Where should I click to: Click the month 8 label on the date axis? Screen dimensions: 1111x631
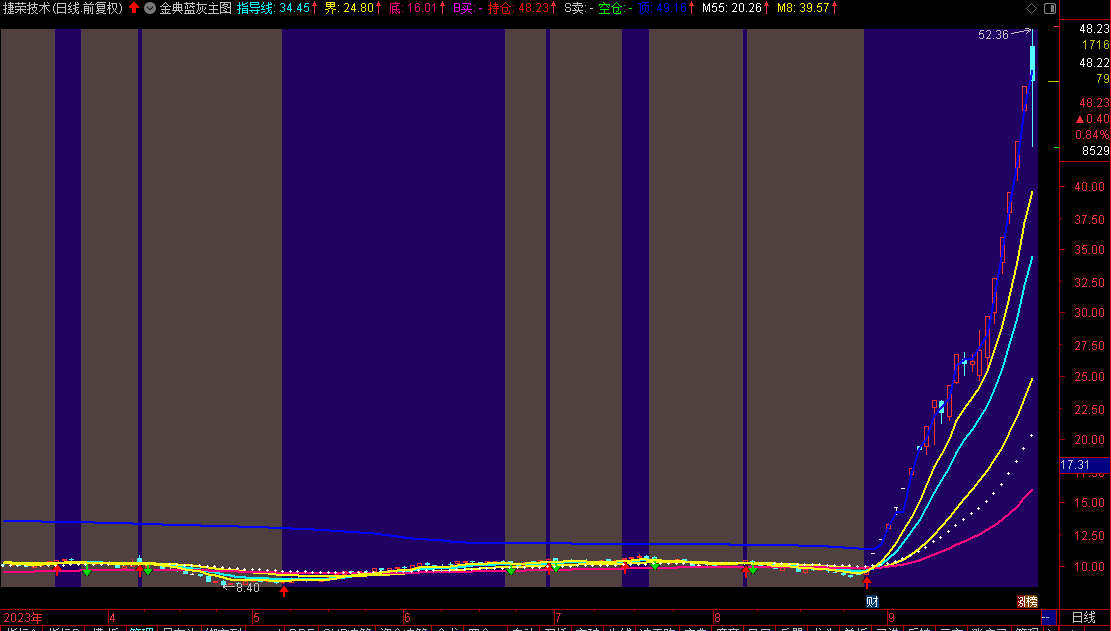click(x=717, y=618)
